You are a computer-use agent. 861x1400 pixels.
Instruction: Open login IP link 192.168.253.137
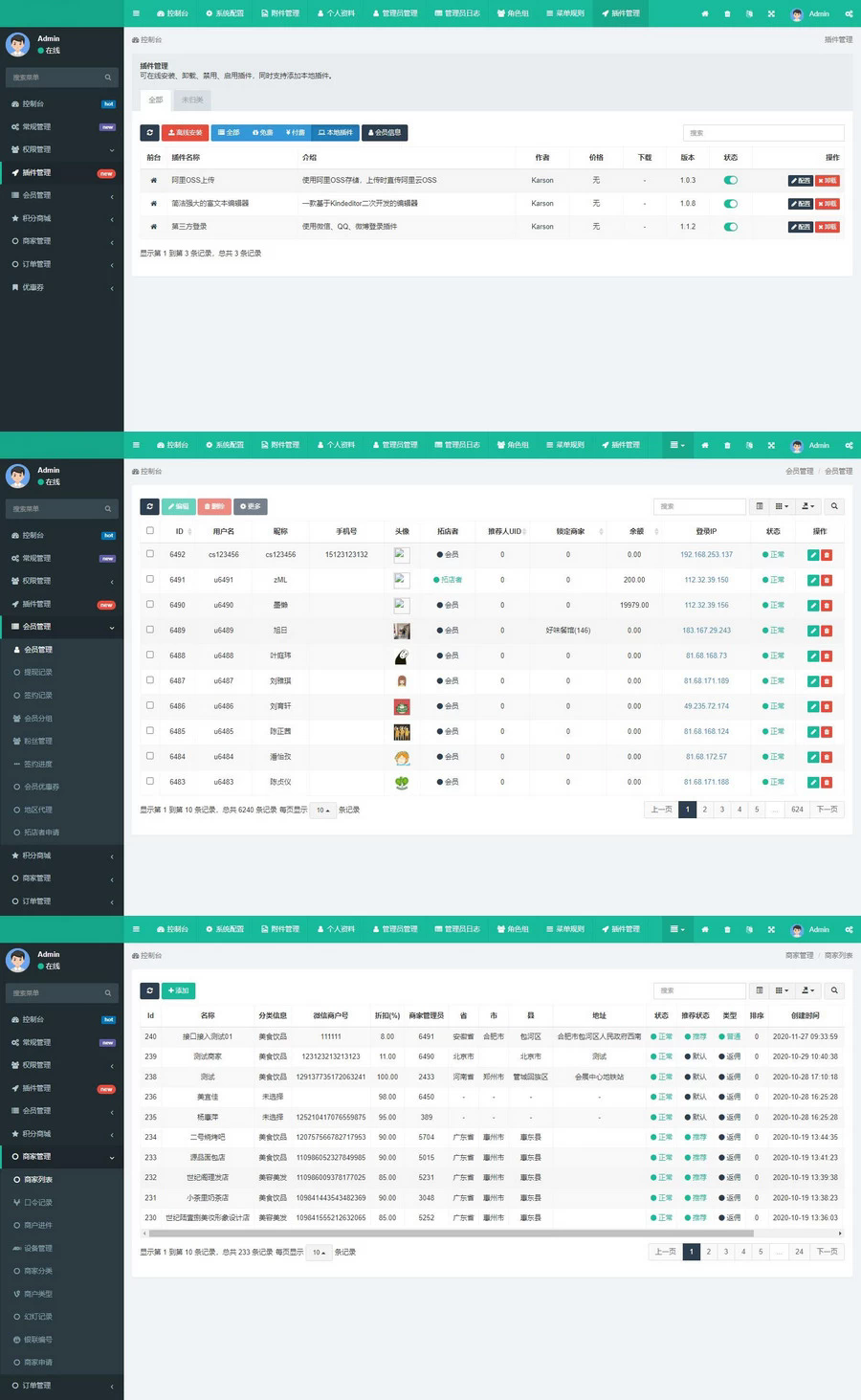tap(706, 555)
